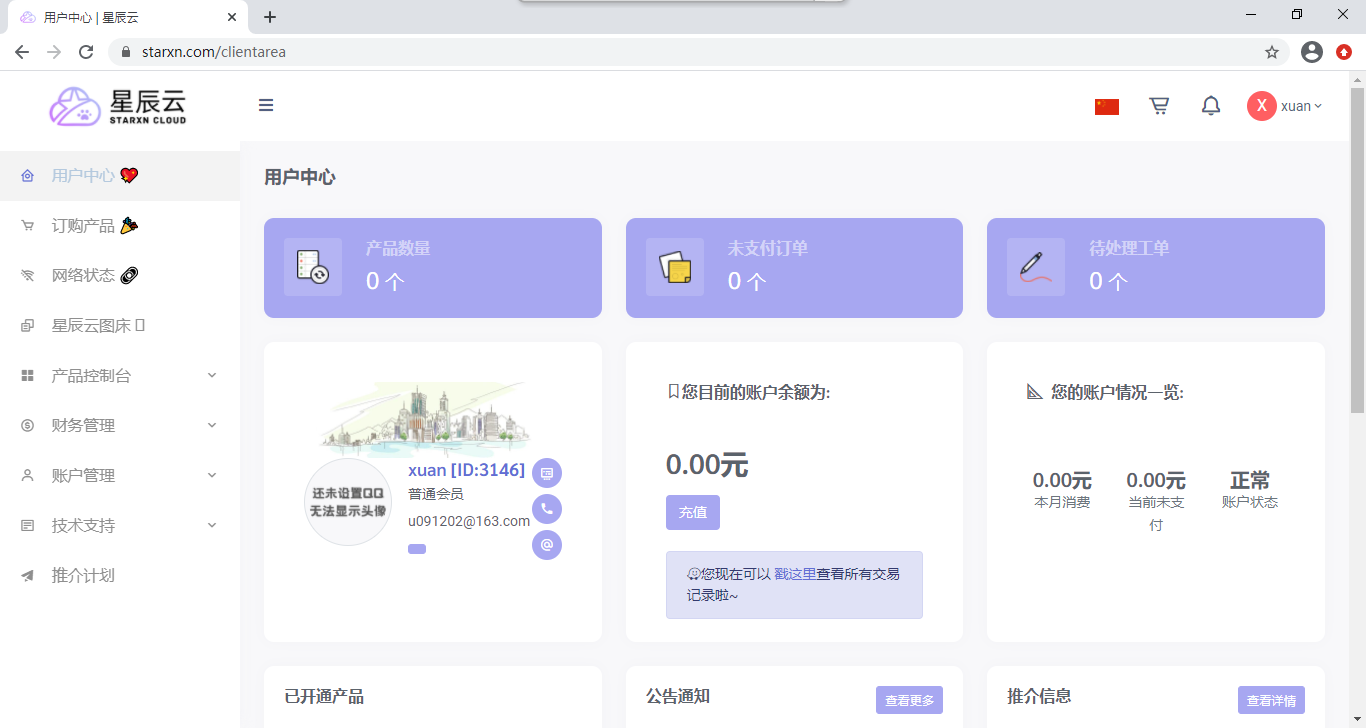1366x728 pixels.
Task: Click the StarXN Cloud logo
Action: pos(118,106)
